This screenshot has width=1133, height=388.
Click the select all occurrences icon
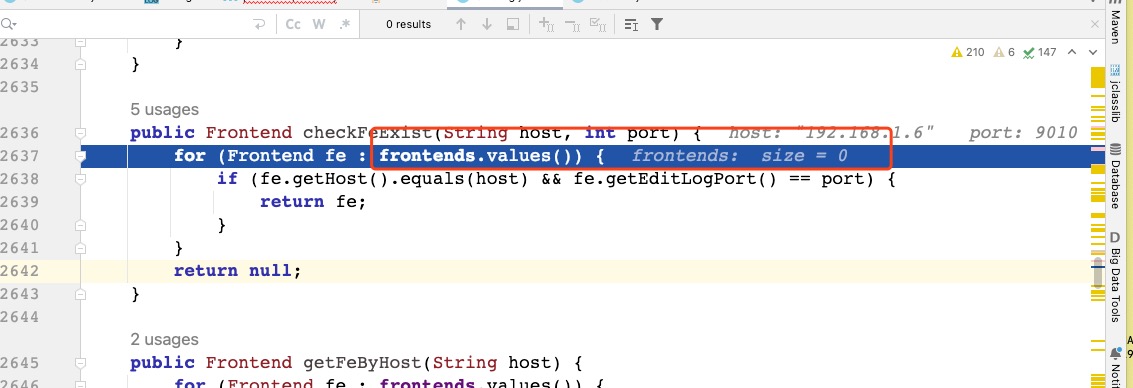pyautogui.click(x=598, y=25)
